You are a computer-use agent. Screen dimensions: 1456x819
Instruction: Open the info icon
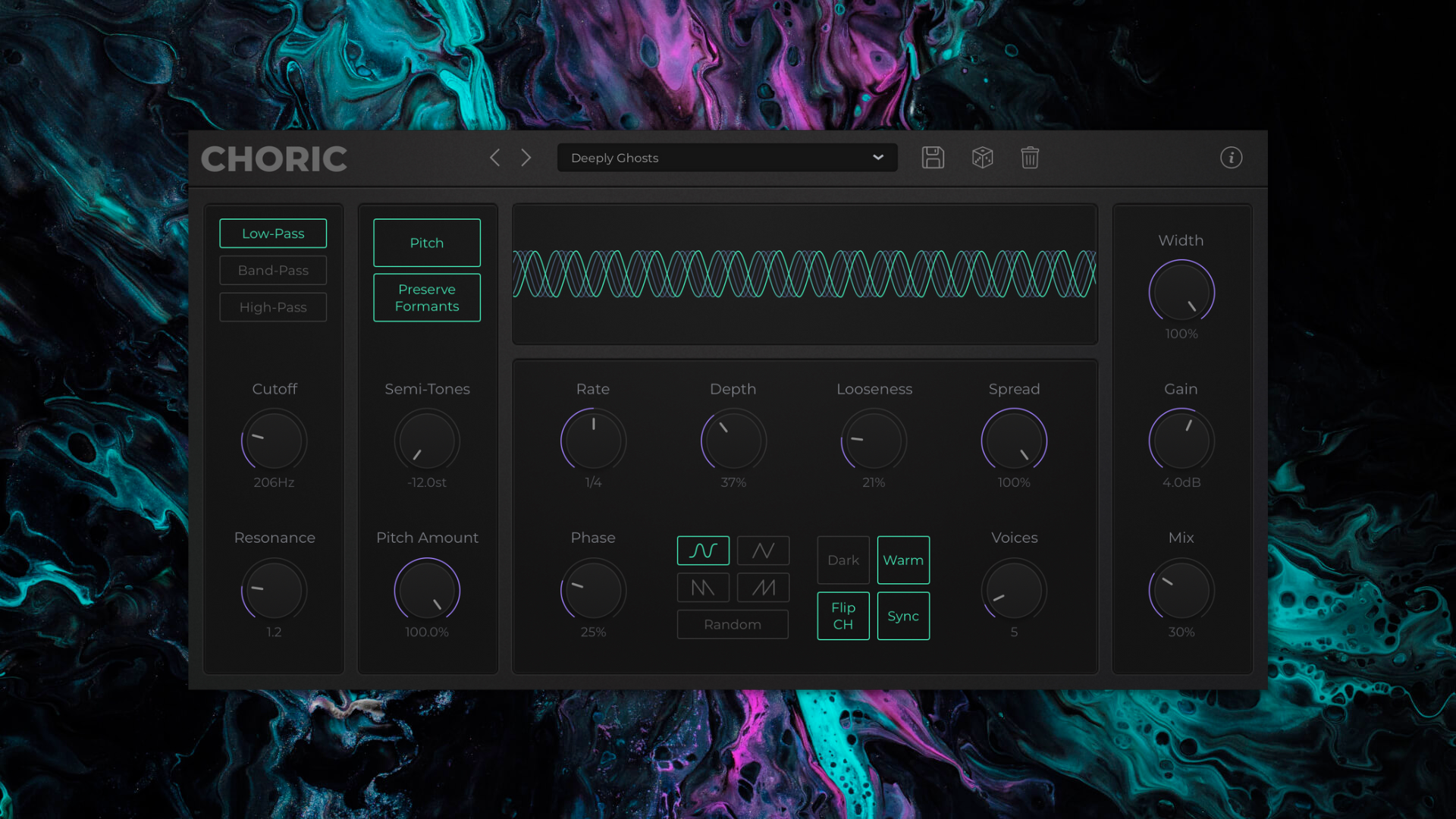1231,158
